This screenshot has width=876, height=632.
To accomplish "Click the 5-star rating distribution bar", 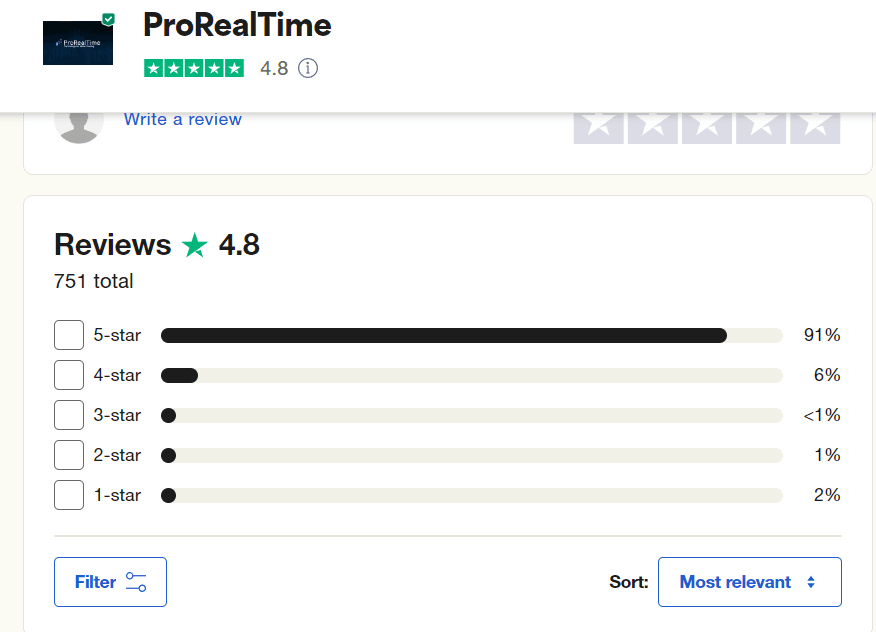I will 471,335.
